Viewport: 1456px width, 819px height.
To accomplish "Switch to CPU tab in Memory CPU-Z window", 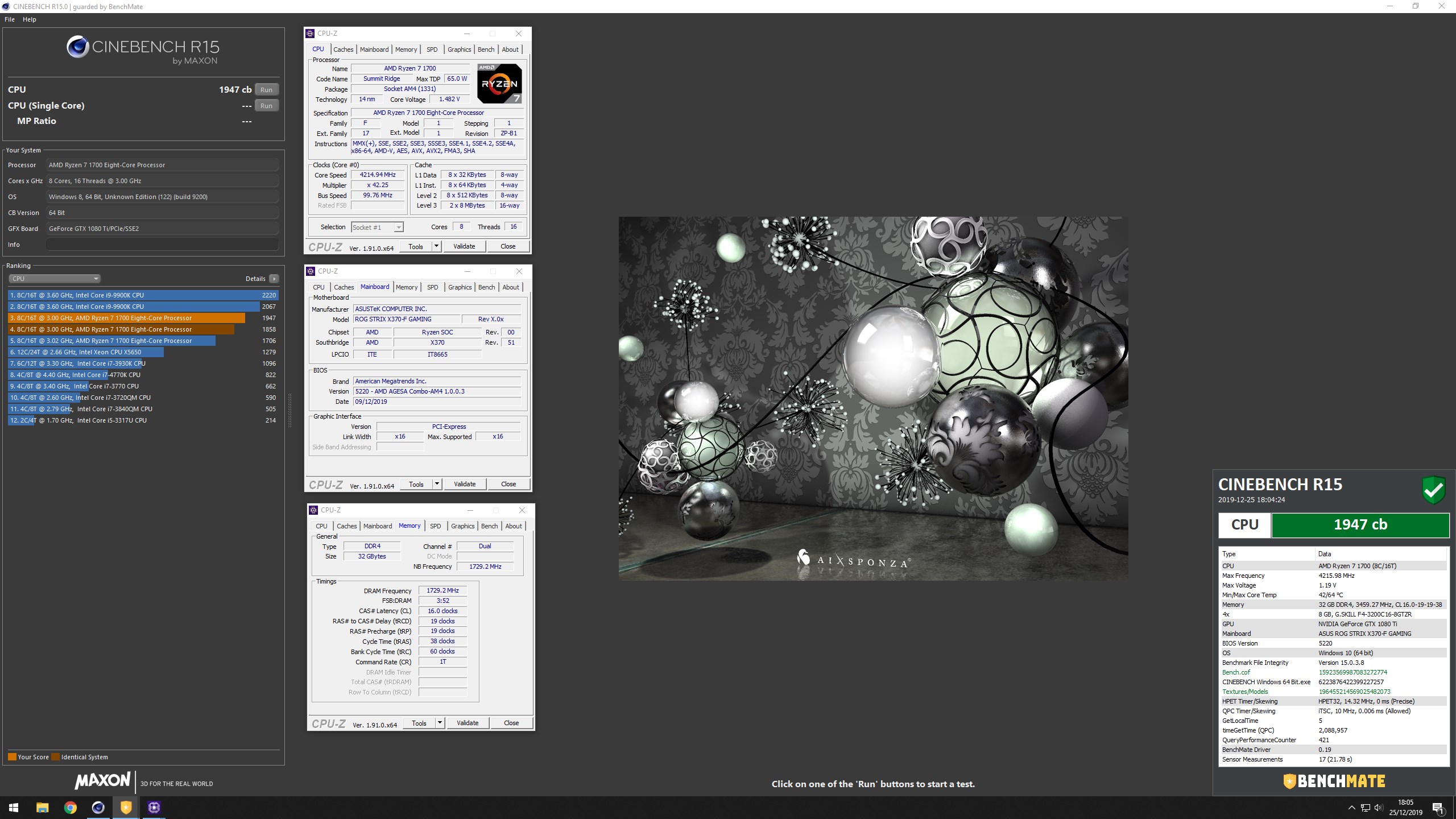I will [x=321, y=526].
